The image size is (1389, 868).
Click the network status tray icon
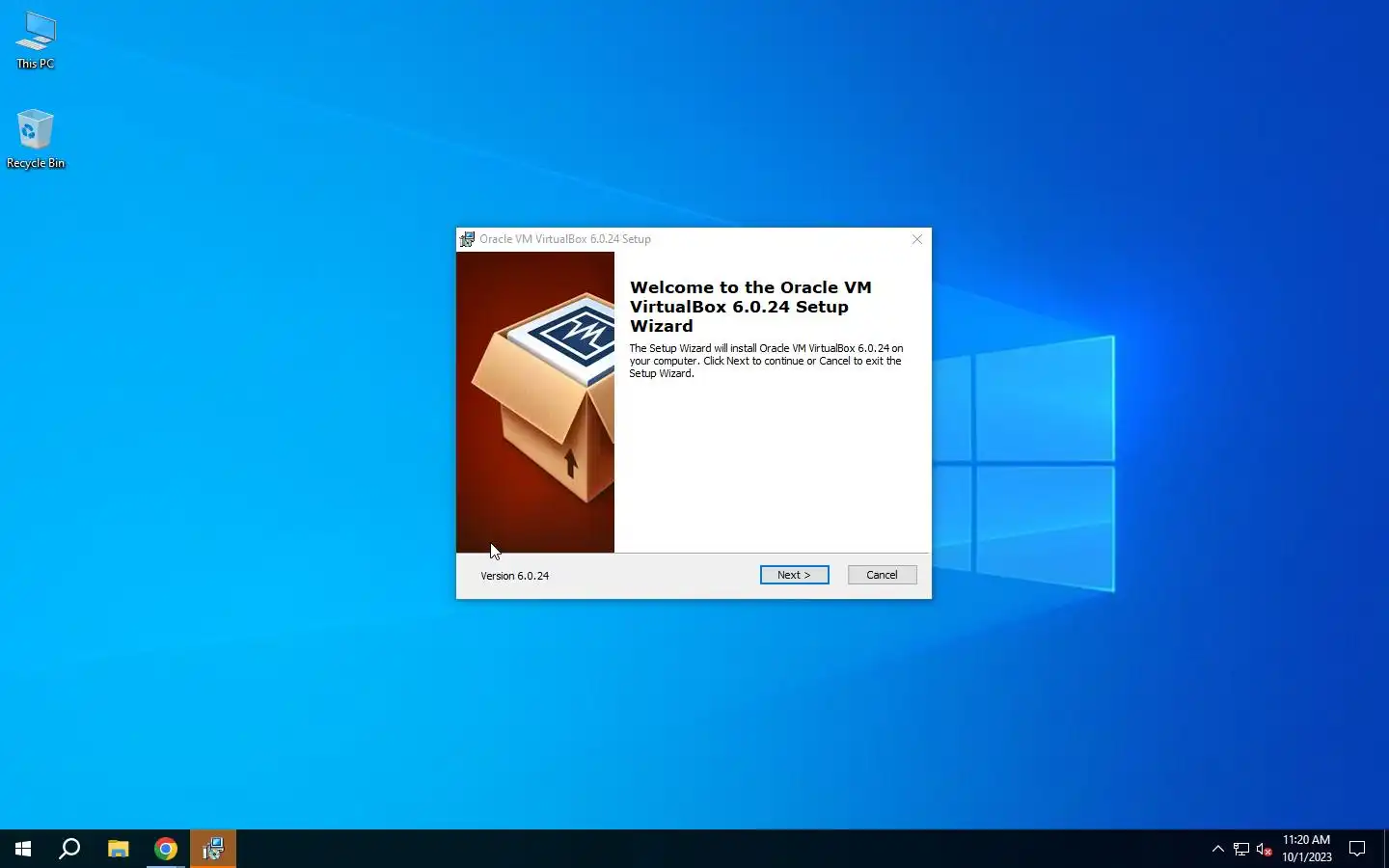pyautogui.click(x=1241, y=850)
